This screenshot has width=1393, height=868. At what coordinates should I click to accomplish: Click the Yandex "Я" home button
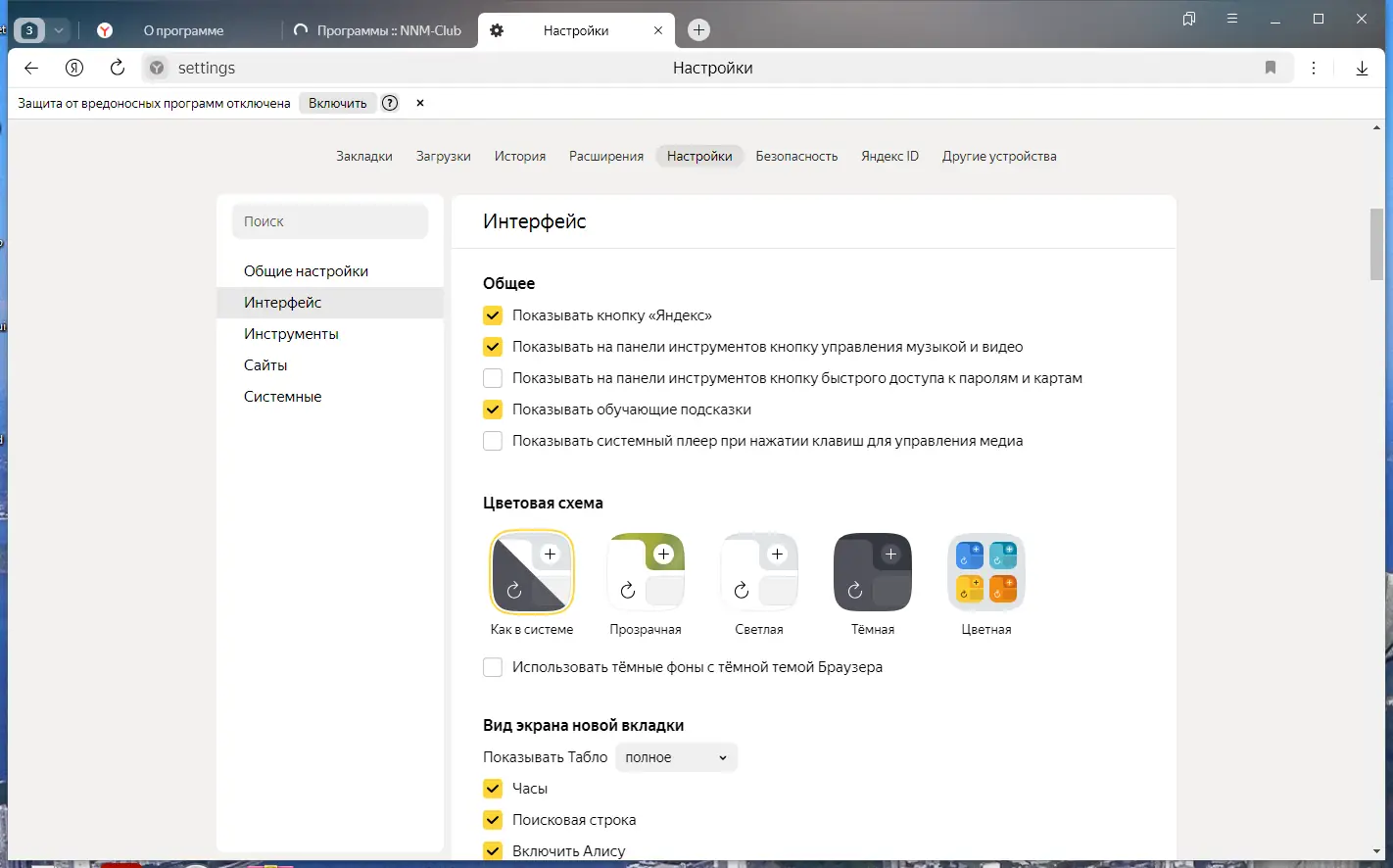74,68
